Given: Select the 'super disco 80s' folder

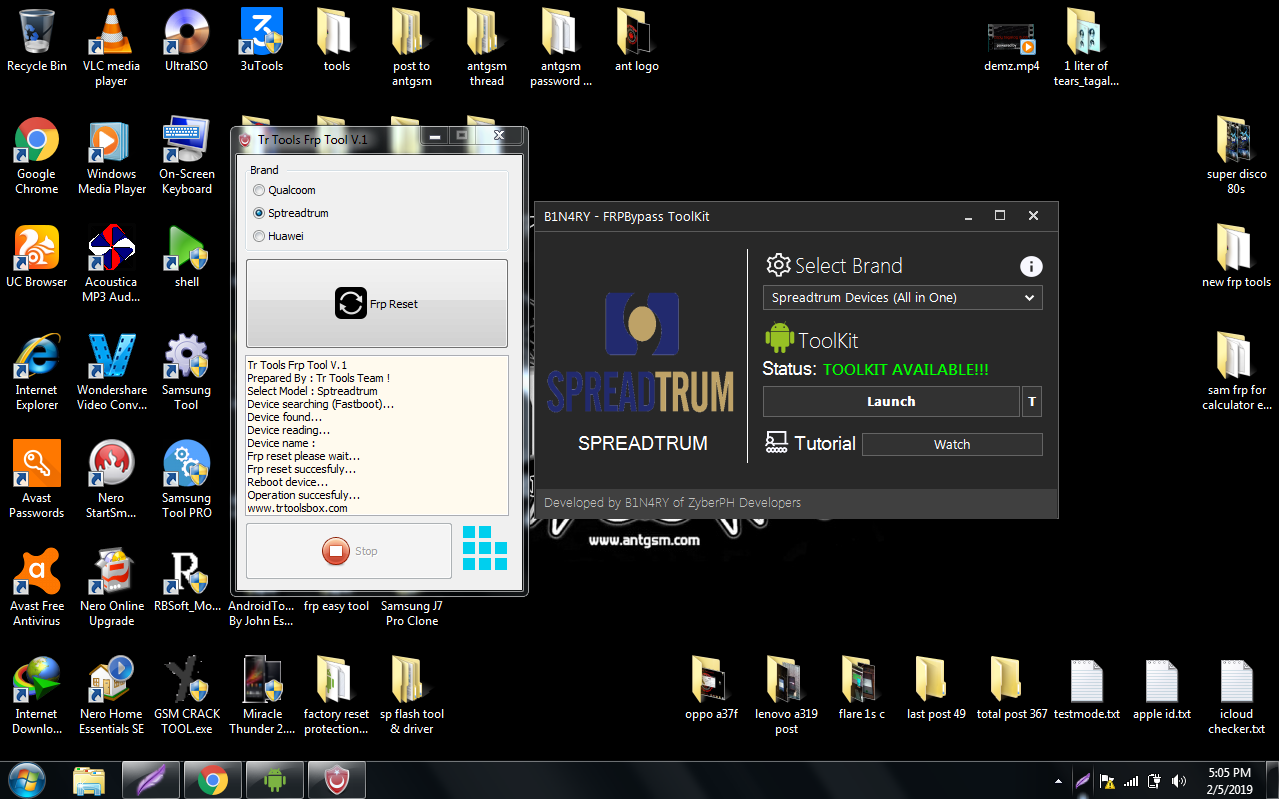Looking at the screenshot, I should click(x=1236, y=156).
